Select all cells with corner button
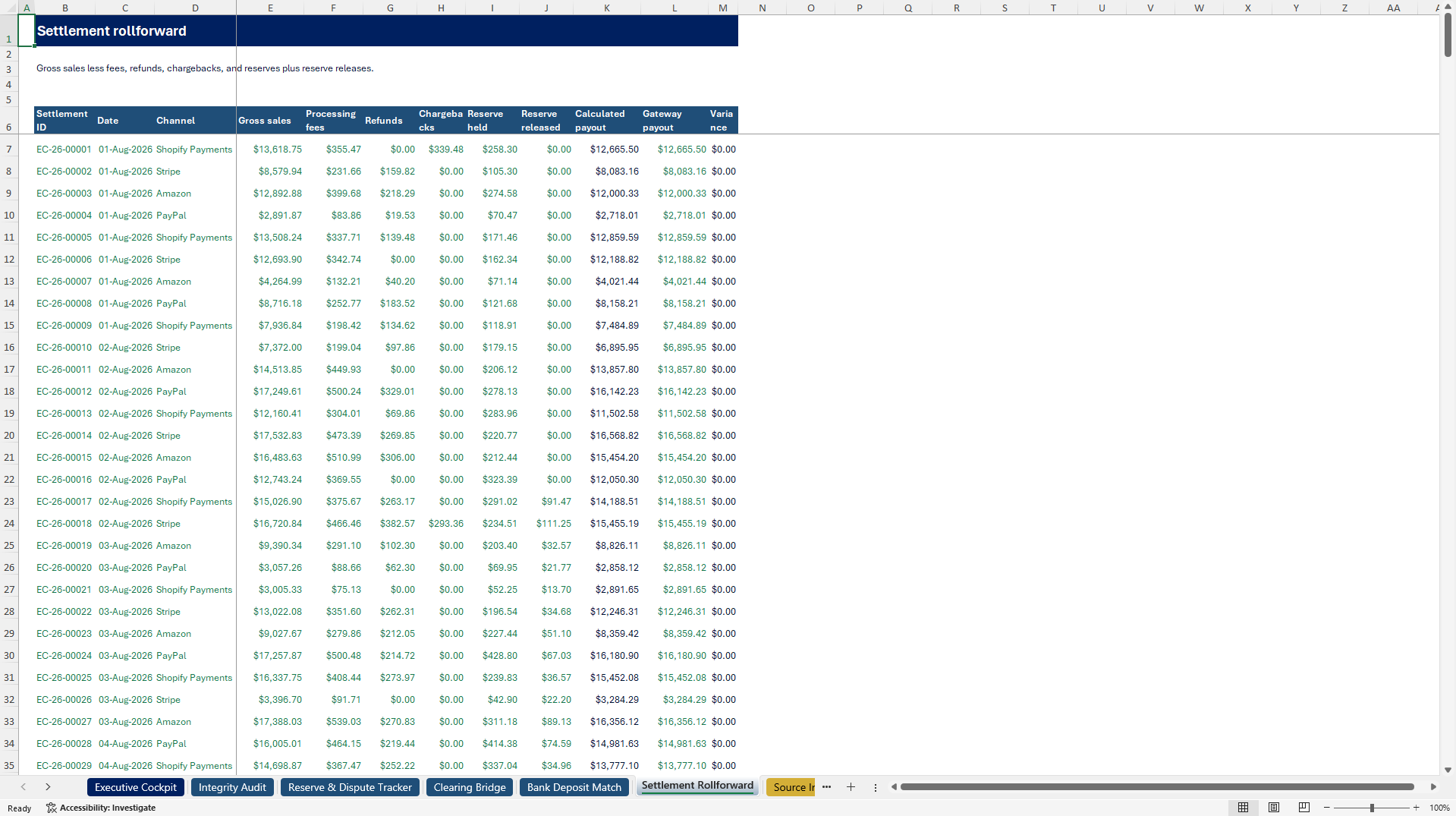This screenshot has height=816, width=1456. click(x=9, y=8)
